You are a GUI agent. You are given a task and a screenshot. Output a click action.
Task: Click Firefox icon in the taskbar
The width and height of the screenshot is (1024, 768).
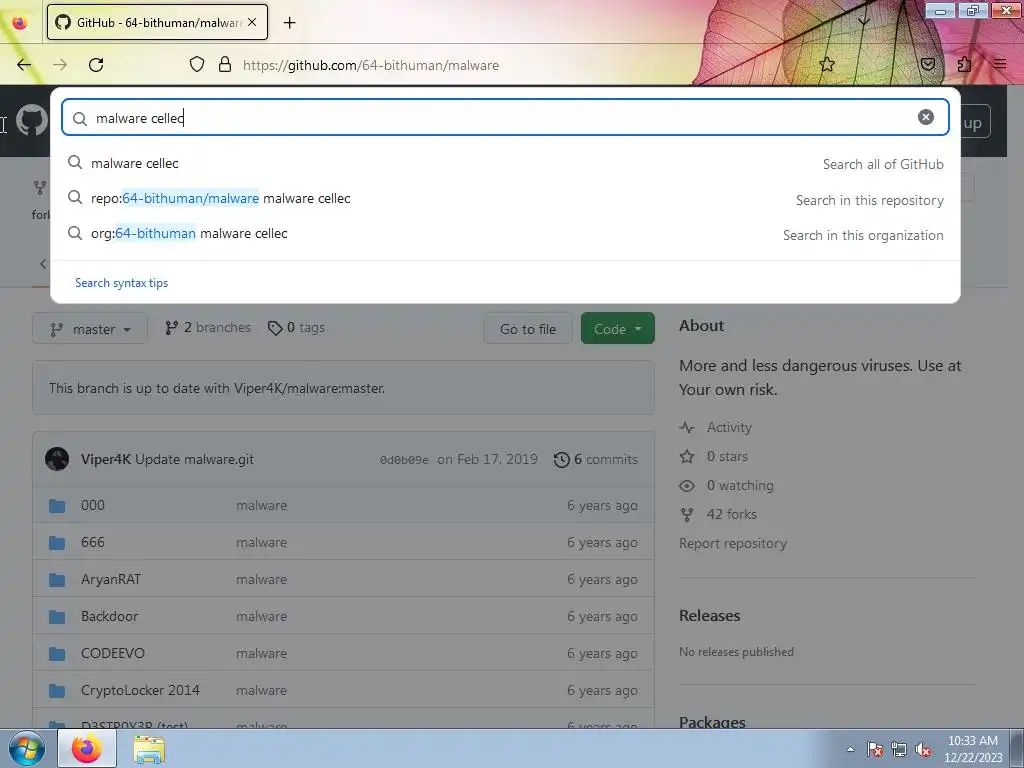coord(87,748)
